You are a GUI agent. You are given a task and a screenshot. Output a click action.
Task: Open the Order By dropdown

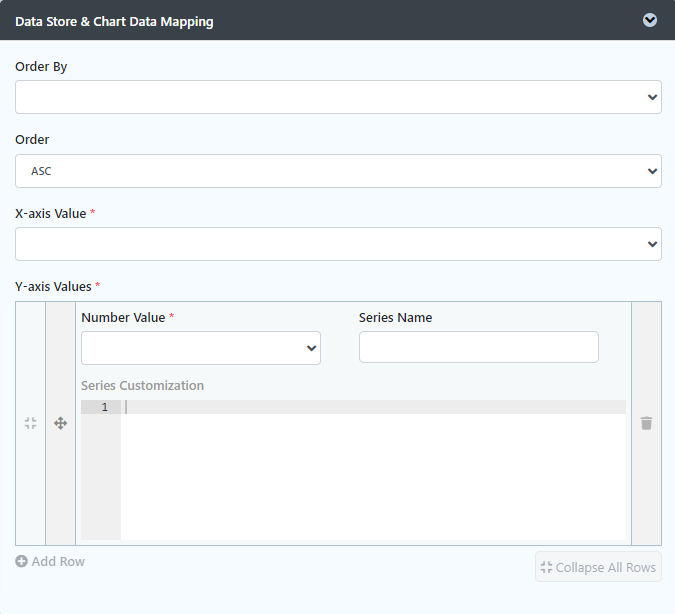tap(338, 97)
